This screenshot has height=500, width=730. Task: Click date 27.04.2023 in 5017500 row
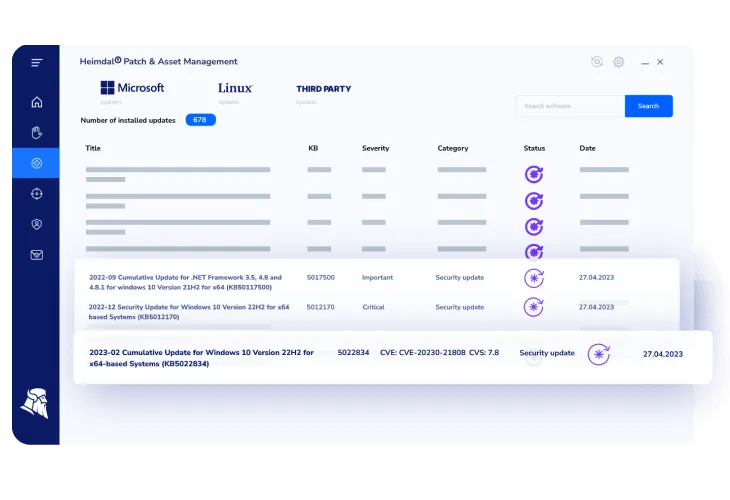click(x=596, y=277)
